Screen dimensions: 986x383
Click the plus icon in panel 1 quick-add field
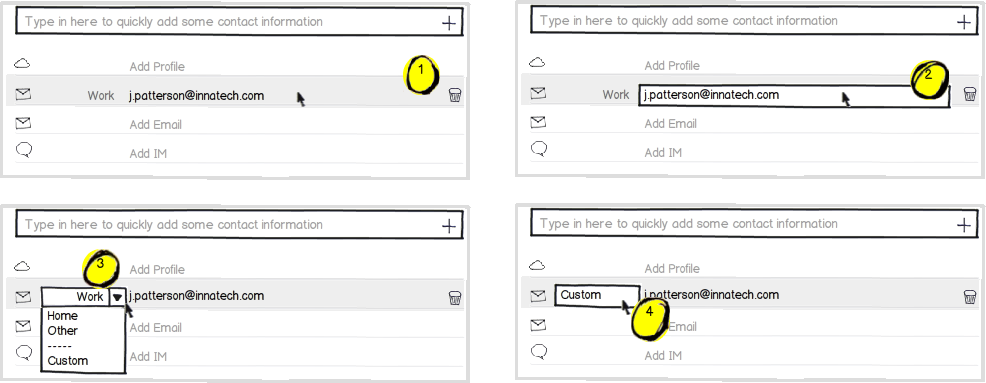[x=448, y=23]
